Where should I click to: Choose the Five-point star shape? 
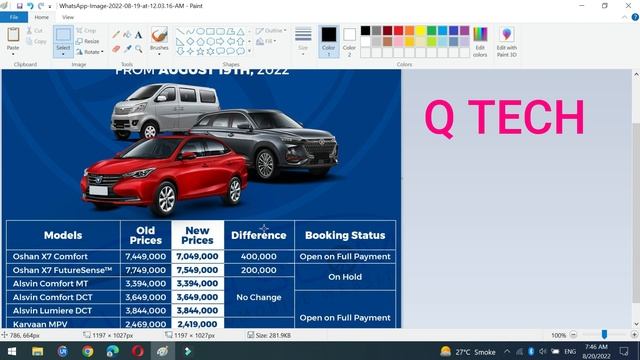[200, 51]
